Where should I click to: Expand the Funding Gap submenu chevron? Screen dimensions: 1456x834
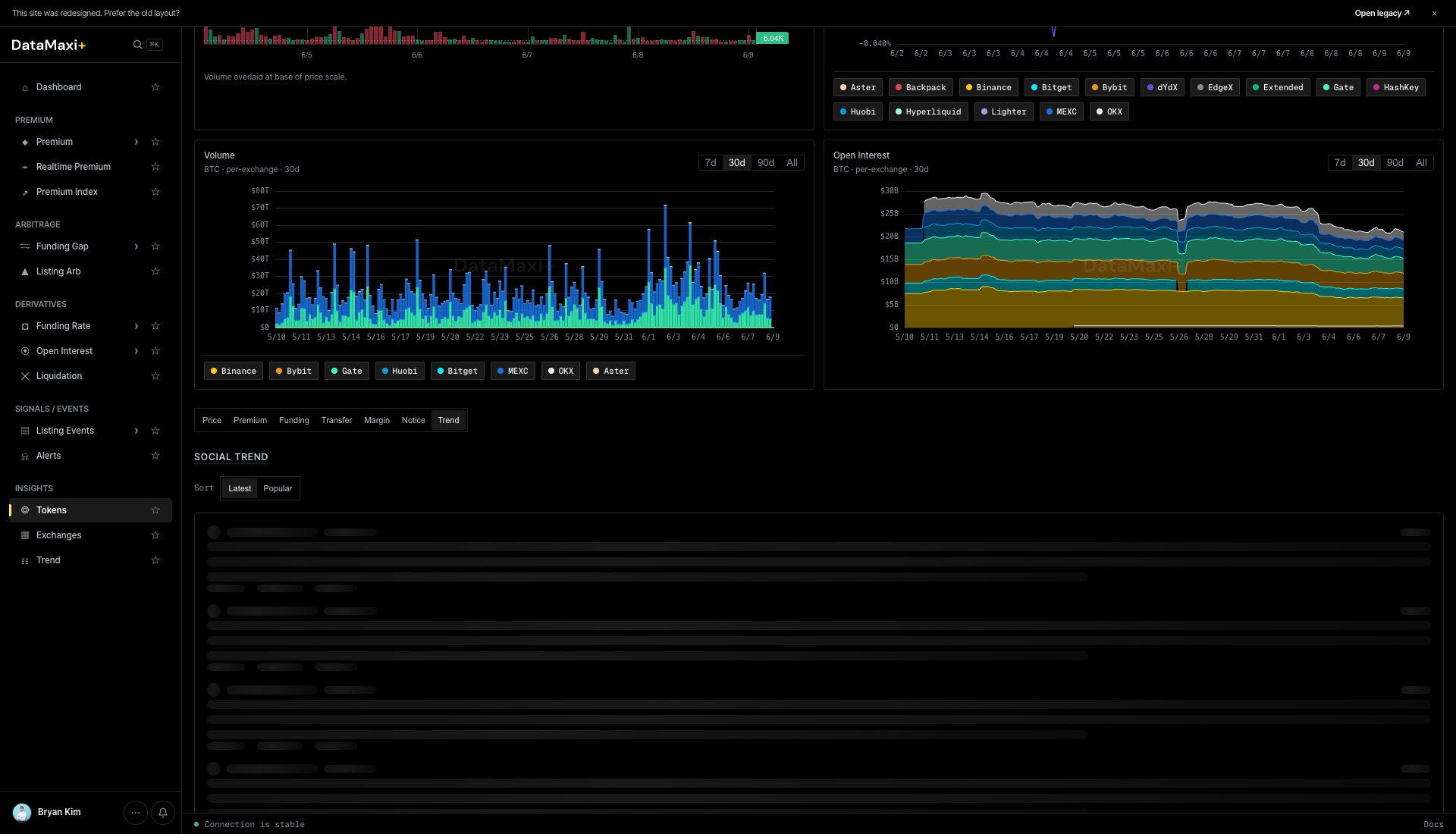pyautogui.click(x=136, y=246)
